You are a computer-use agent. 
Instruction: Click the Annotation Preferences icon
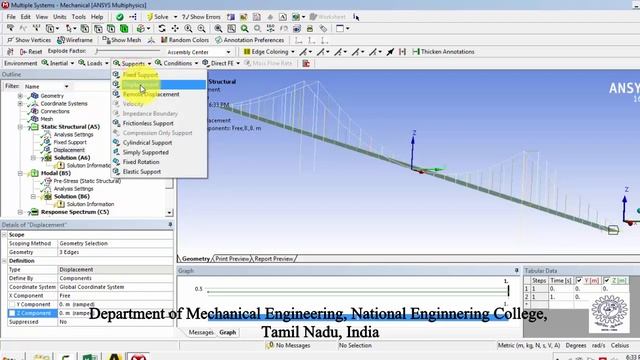coord(218,40)
